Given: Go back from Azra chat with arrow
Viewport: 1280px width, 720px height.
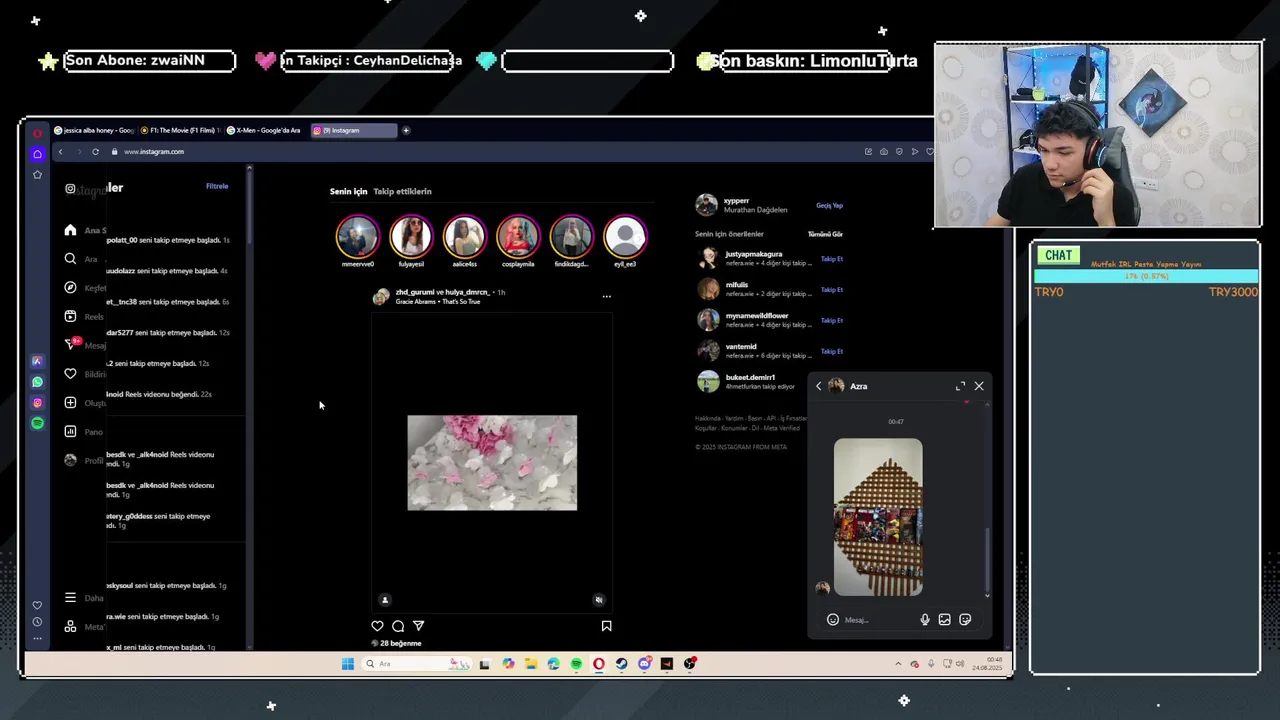Looking at the screenshot, I should click(x=818, y=386).
